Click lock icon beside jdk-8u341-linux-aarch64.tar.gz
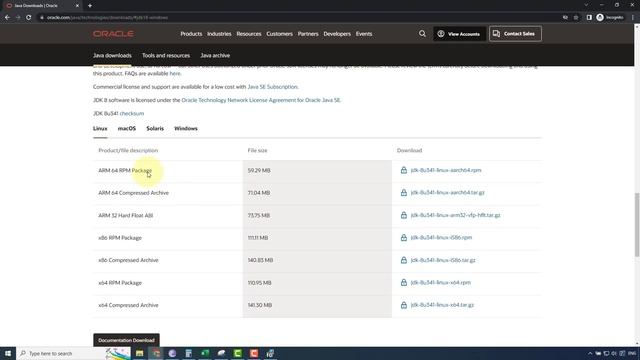The image size is (640, 360). tap(404, 193)
